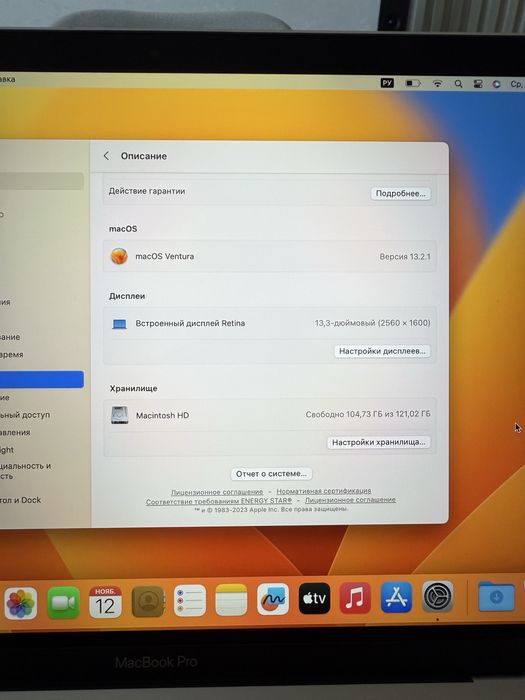This screenshot has width=525, height=700.
Task: Open warranty details with Подробнее button
Action: [400, 193]
